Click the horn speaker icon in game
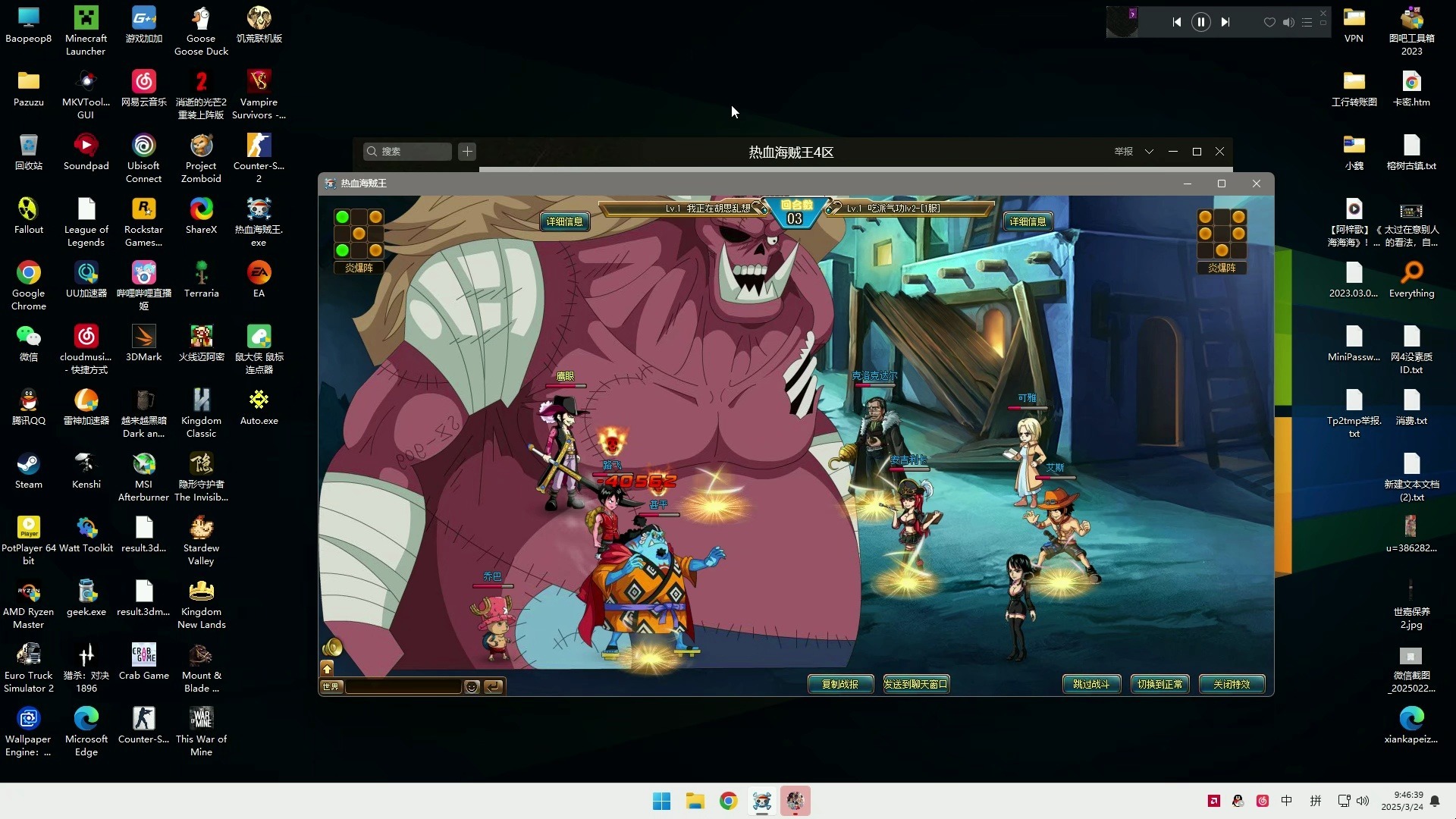Image resolution: width=1456 pixels, height=819 pixels. tap(332, 648)
